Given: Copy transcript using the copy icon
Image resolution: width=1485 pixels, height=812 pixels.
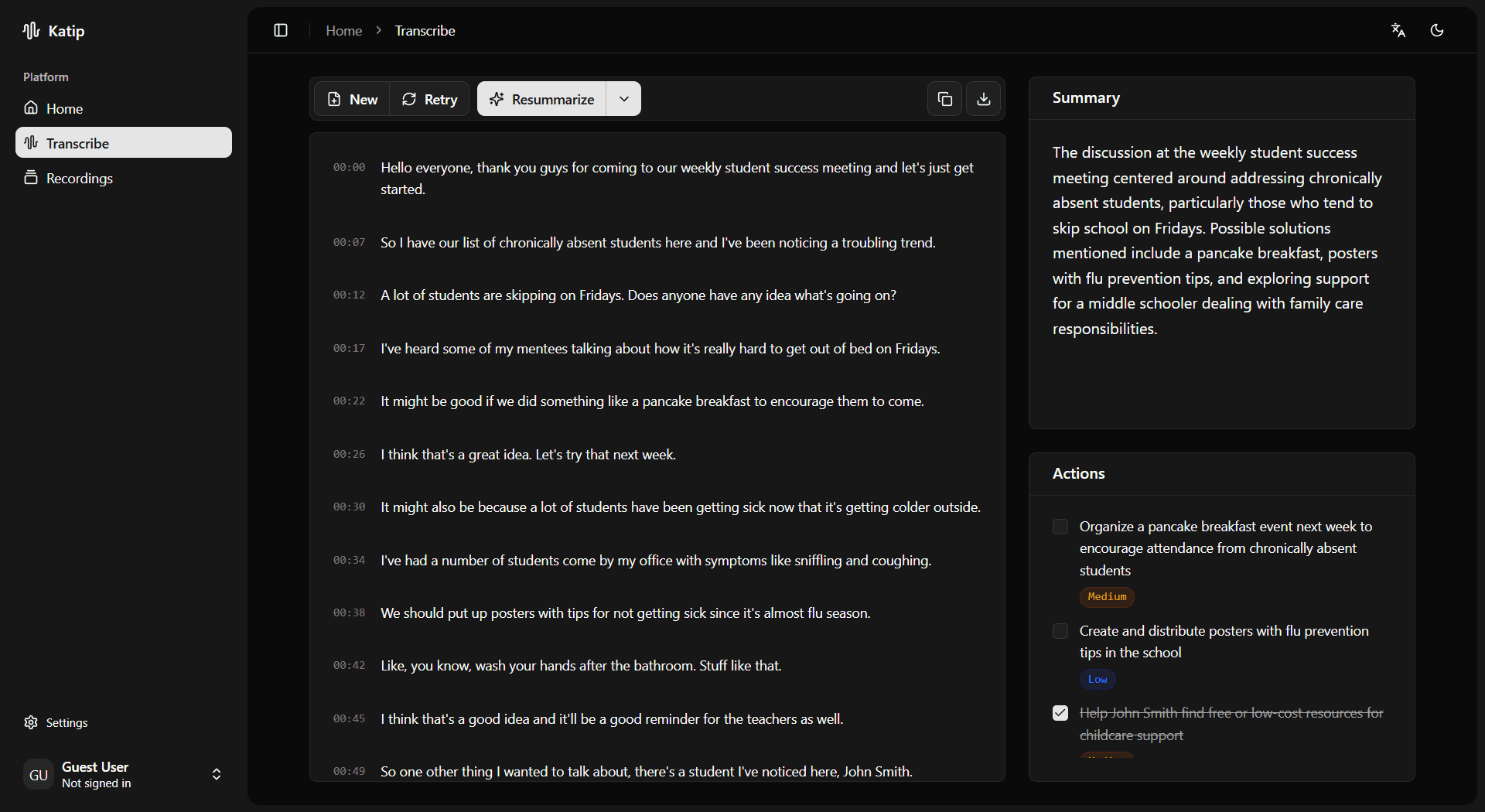Looking at the screenshot, I should point(944,99).
